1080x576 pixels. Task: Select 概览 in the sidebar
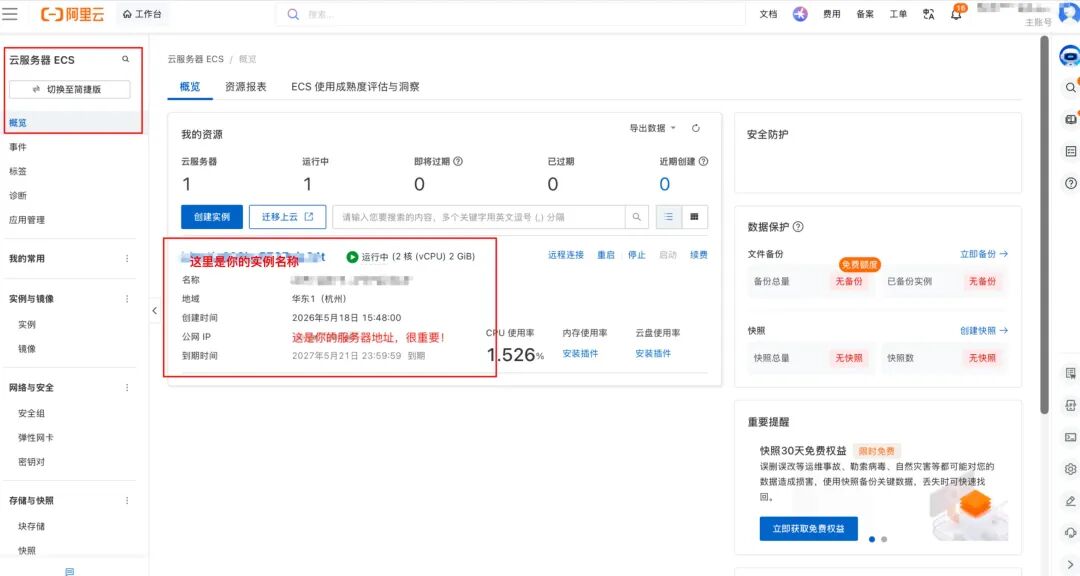coord(18,123)
